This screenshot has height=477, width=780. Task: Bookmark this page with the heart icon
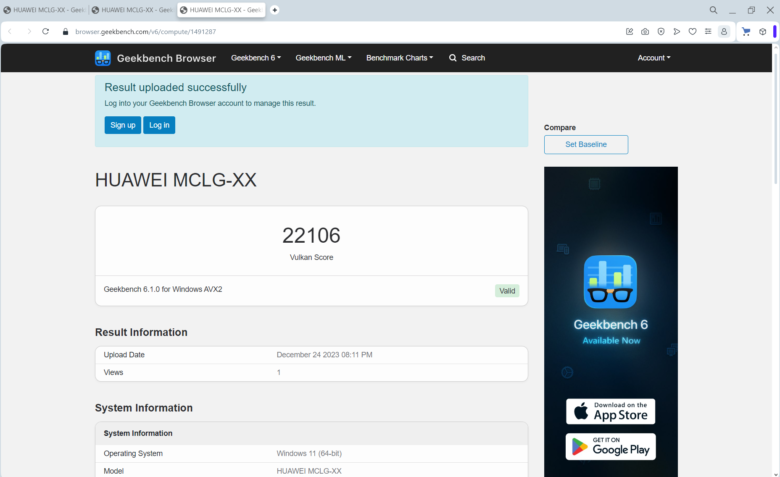[692, 31]
